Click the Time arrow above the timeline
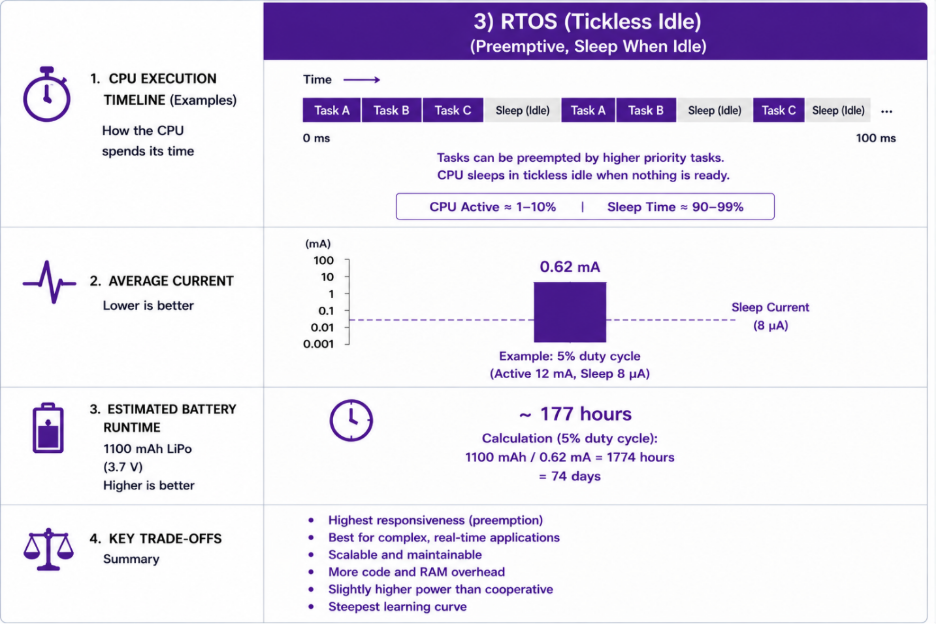 362,79
